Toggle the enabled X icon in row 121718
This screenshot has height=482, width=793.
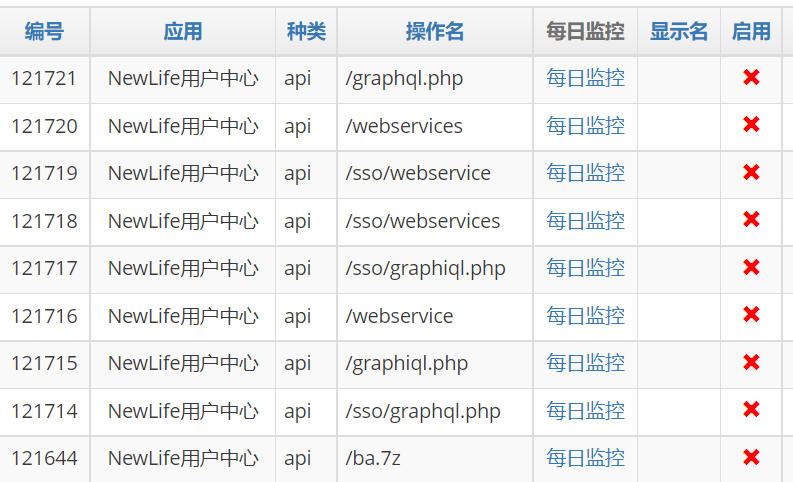tap(751, 220)
